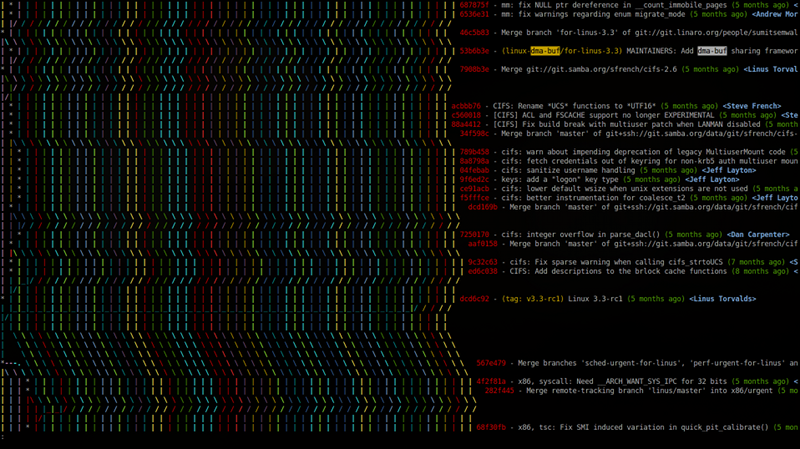800x449 pixels.
Task: Click author '<Dan Carpenter>'
Action: [758, 235]
